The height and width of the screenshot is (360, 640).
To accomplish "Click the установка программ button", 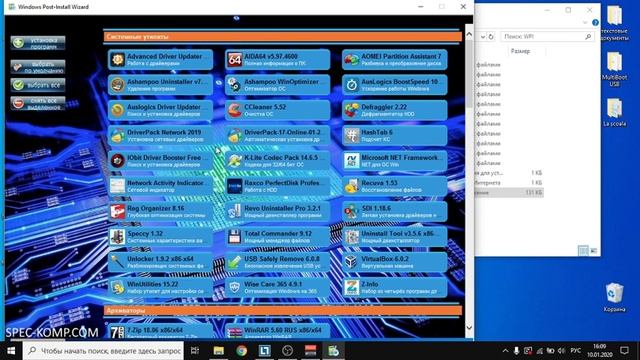I will point(38,43).
